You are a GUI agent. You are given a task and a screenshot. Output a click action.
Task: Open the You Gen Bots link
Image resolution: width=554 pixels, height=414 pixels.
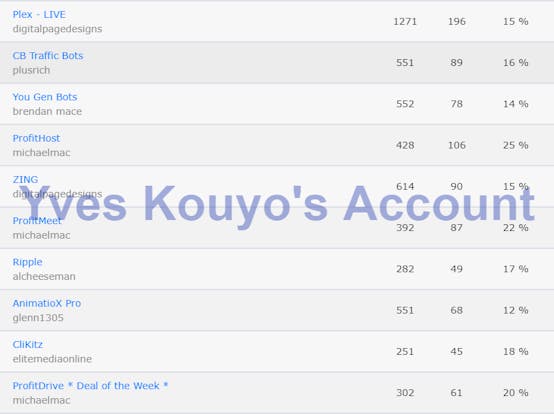(x=45, y=97)
